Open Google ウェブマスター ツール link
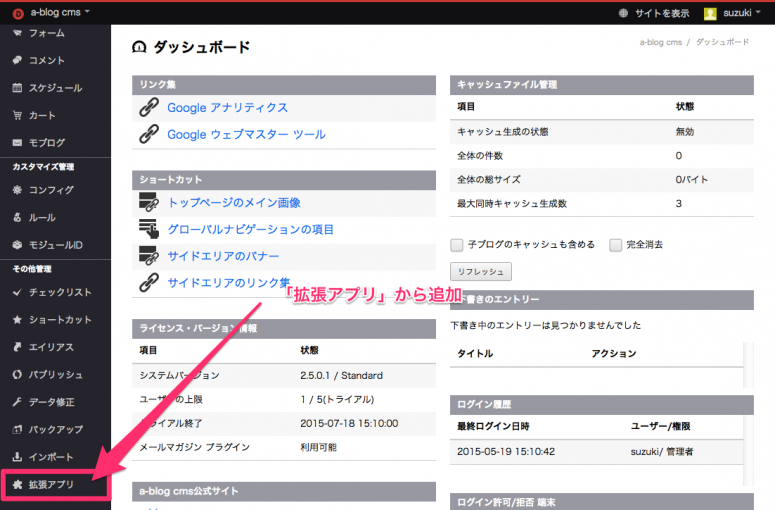This screenshot has height=510, width=775. point(246,134)
